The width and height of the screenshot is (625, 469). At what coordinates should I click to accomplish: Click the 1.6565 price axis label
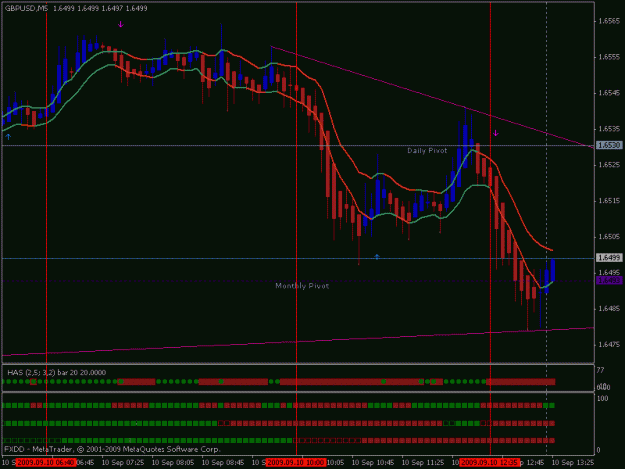pyautogui.click(x=609, y=21)
